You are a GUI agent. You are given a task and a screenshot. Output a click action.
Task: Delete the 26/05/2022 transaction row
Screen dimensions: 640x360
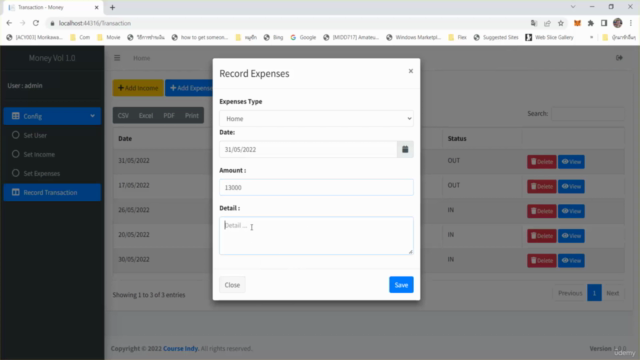click(542, 211)
